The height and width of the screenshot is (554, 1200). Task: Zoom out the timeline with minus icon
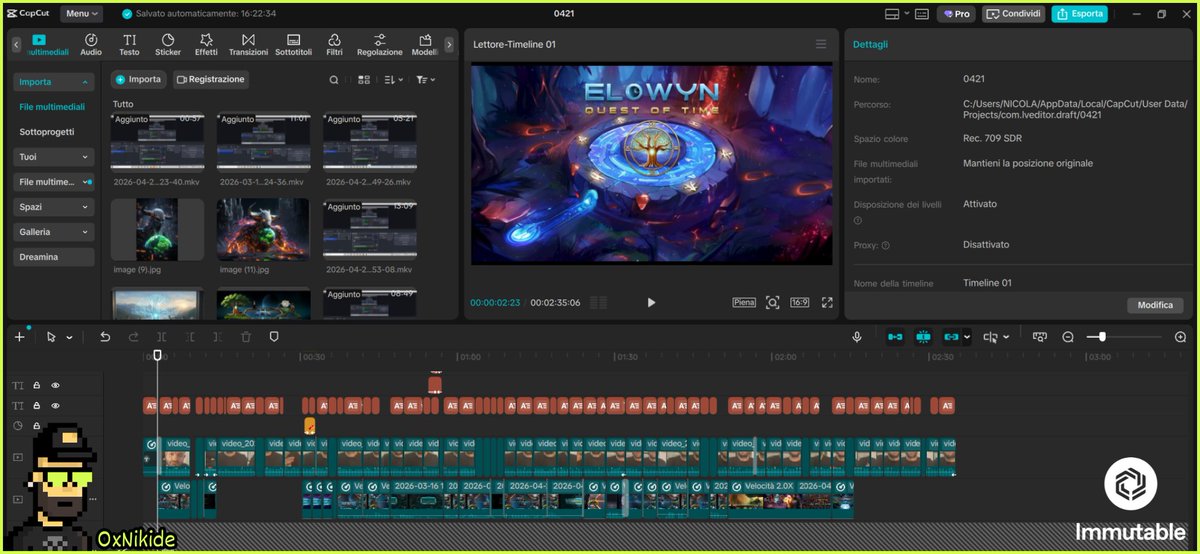[x=1068, y=337]
